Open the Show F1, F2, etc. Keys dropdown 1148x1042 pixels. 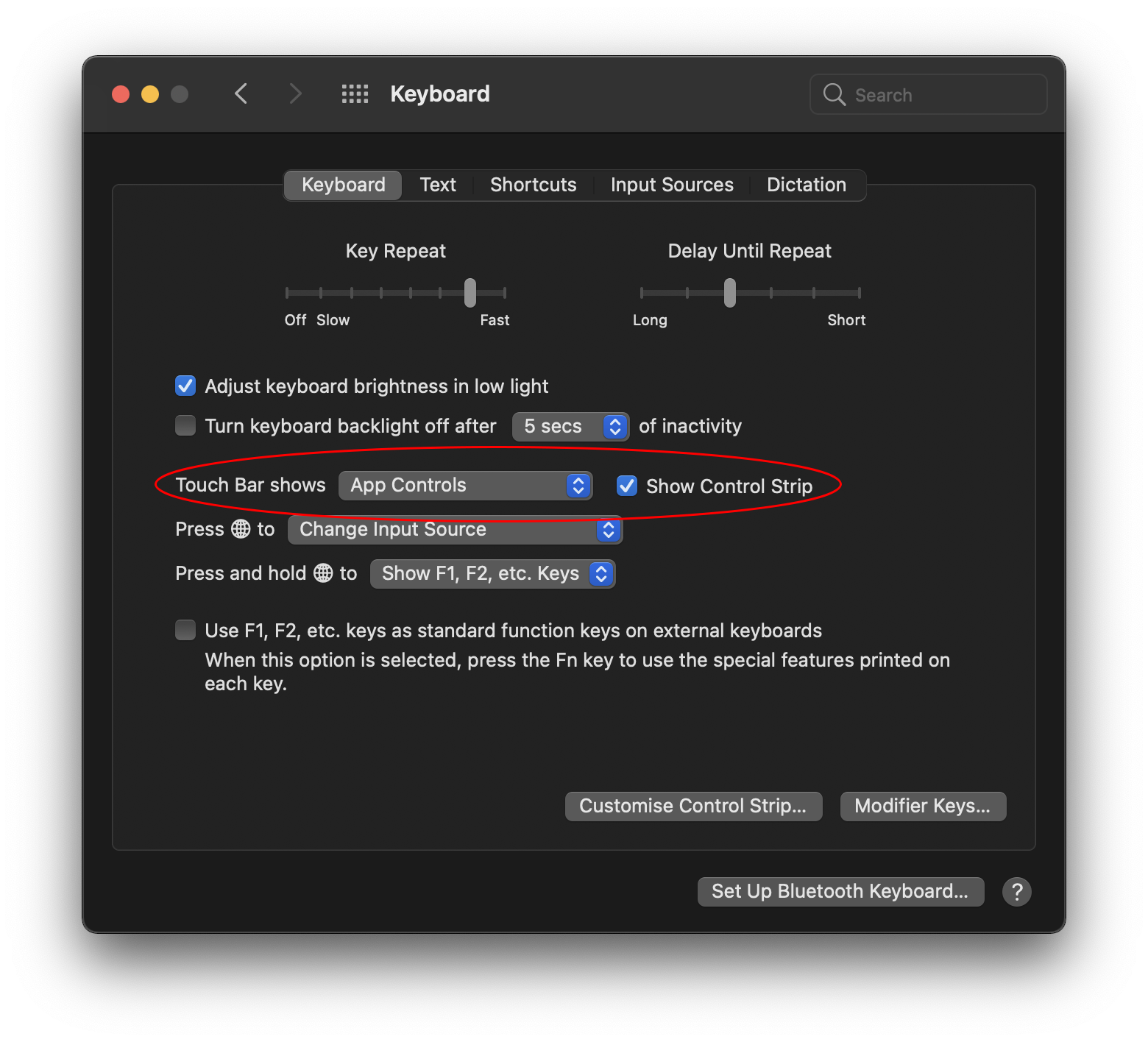click(492, 574)
